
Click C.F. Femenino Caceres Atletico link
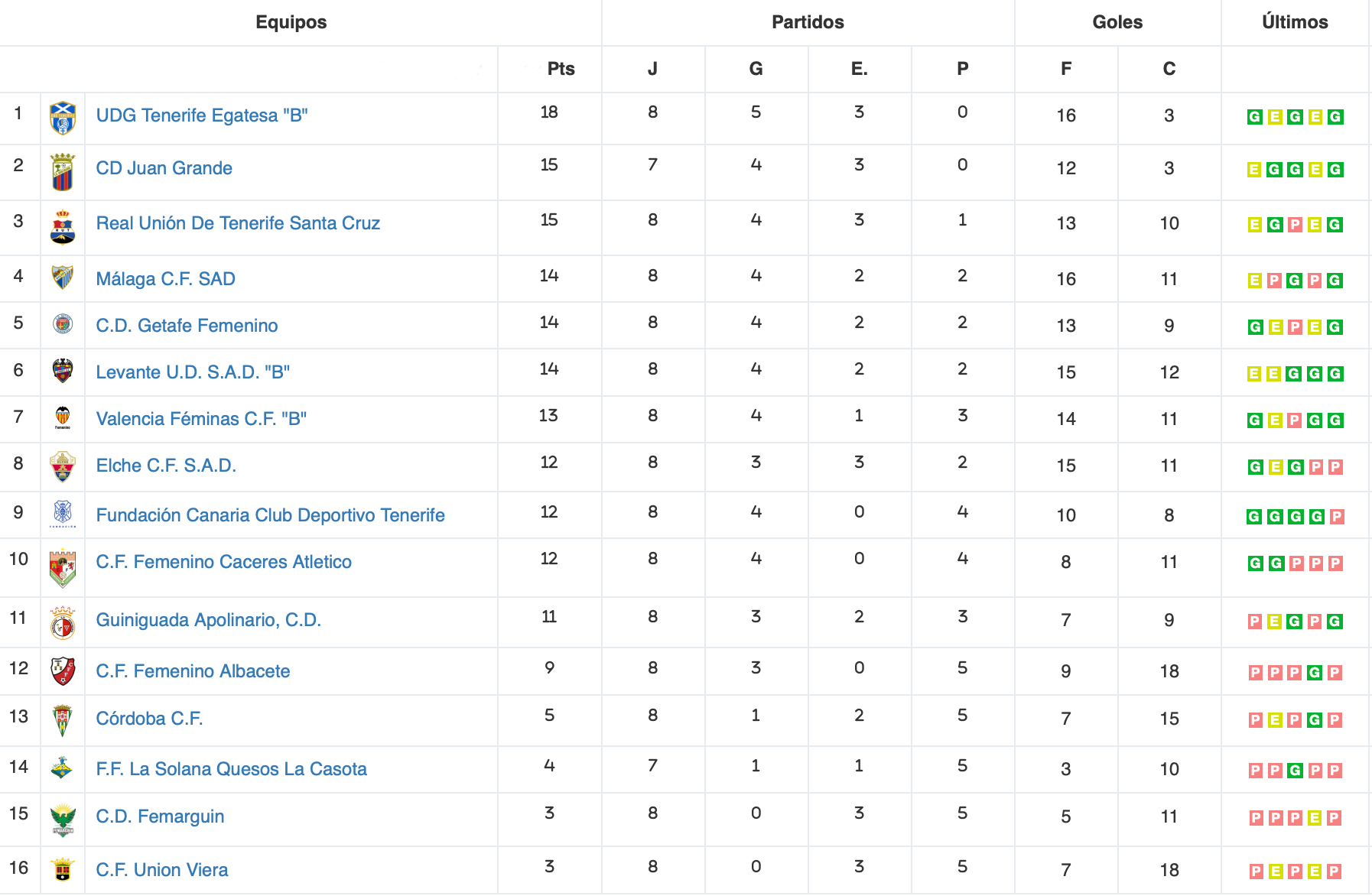coord(223,562)
